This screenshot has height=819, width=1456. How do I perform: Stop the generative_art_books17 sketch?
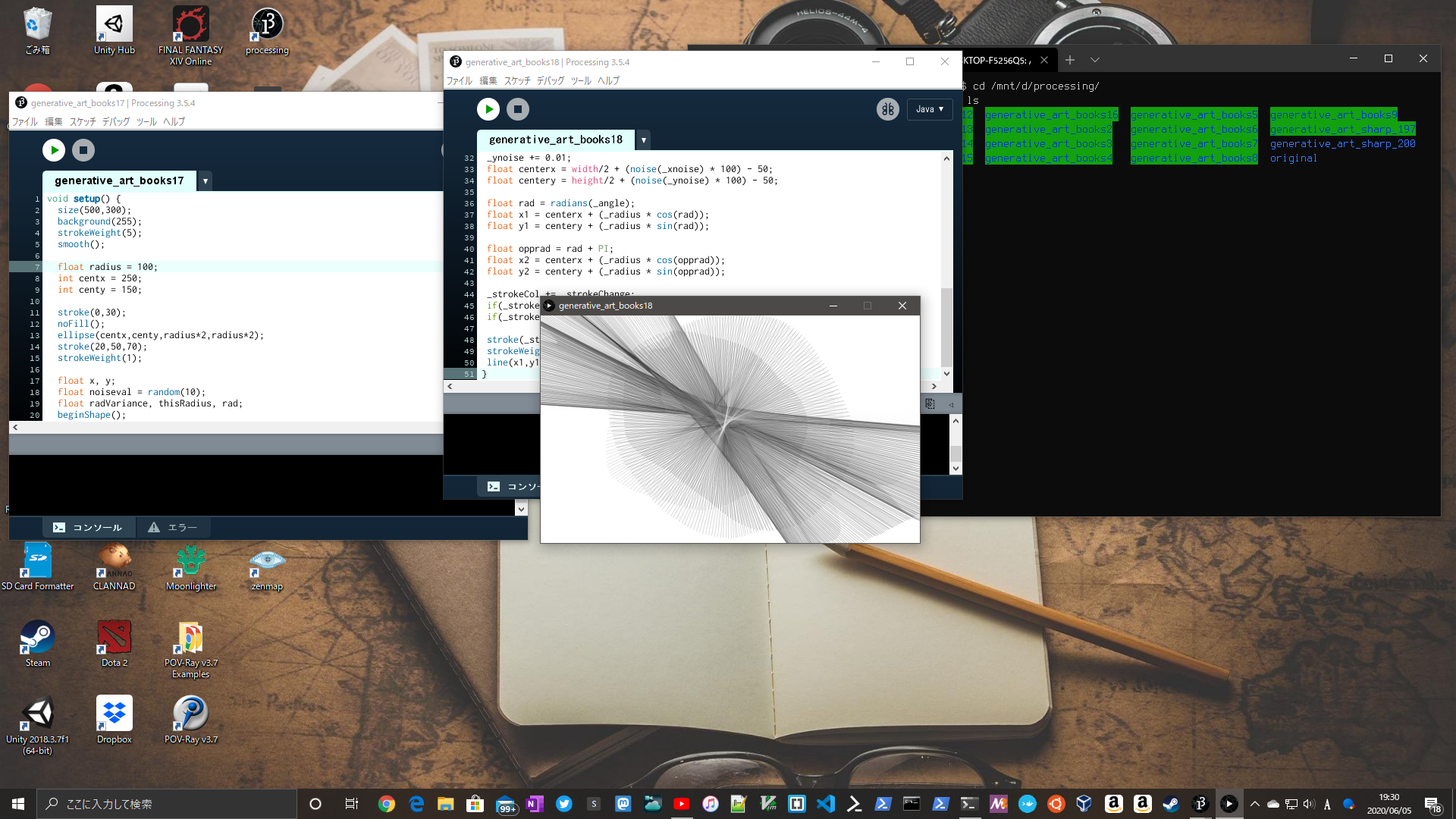click(83, 149)
